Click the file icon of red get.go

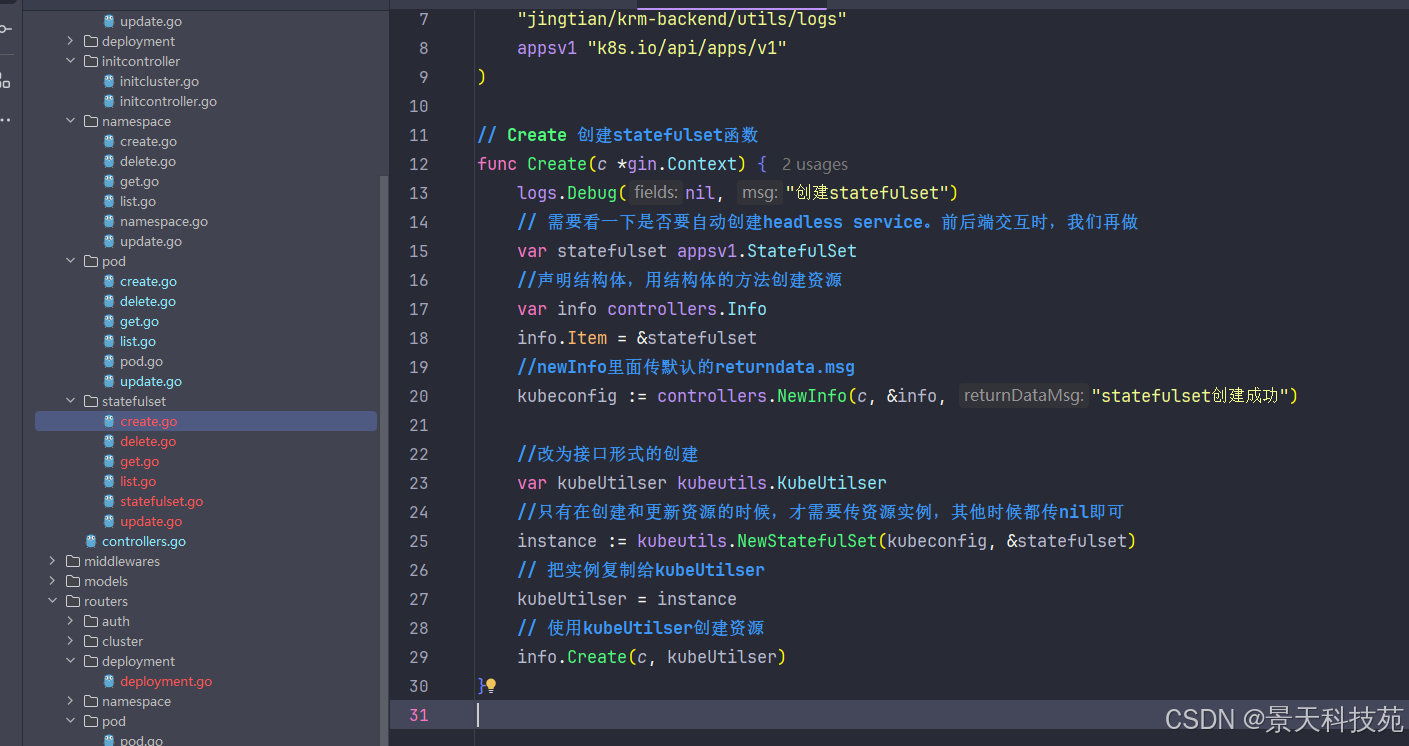[x=109, y=461]
